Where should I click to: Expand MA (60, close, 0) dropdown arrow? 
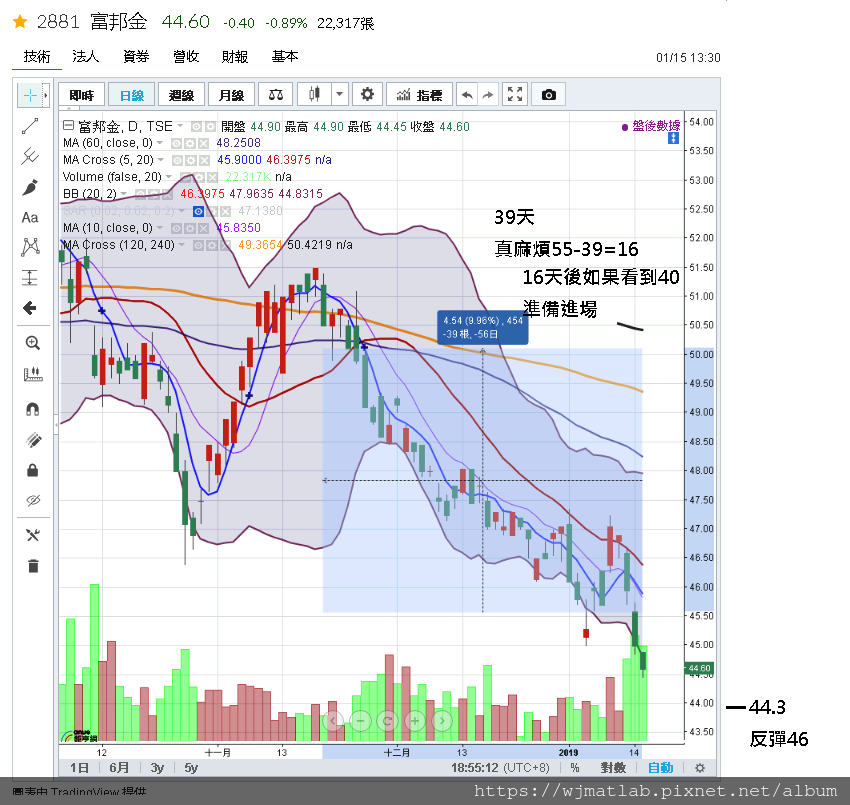tap(160, 143)
